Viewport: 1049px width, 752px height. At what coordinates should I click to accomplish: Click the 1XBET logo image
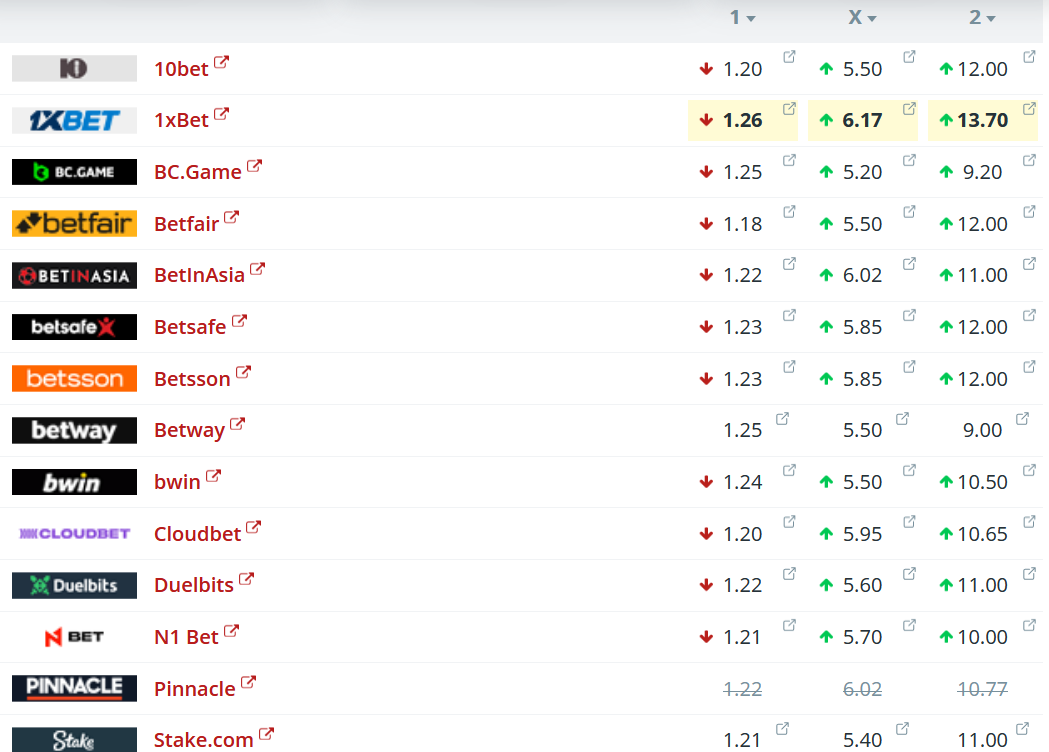pyautogui.click(x=74, y=120)
